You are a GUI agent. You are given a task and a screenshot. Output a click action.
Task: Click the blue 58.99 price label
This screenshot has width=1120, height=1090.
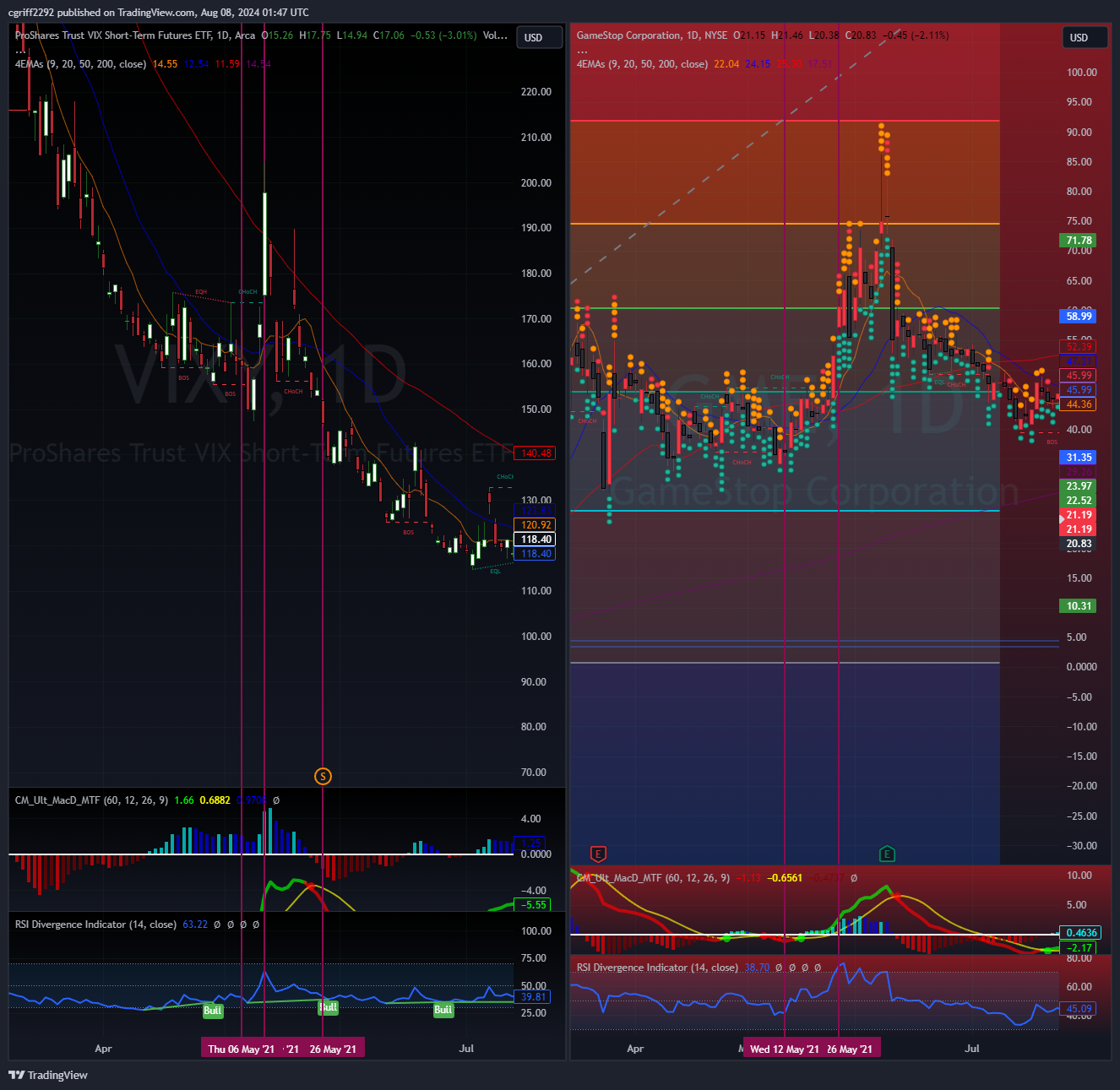click(1079, 317)
